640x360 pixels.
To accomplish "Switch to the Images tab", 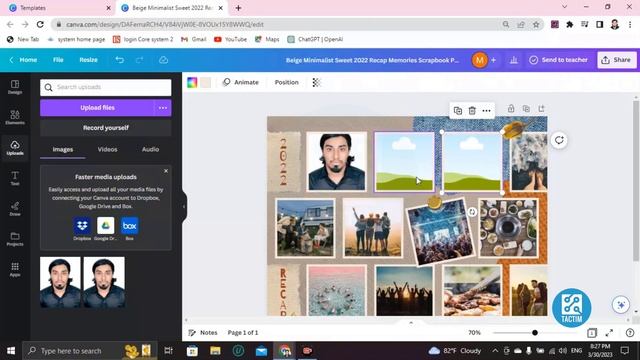I will [x=63, y=149].
